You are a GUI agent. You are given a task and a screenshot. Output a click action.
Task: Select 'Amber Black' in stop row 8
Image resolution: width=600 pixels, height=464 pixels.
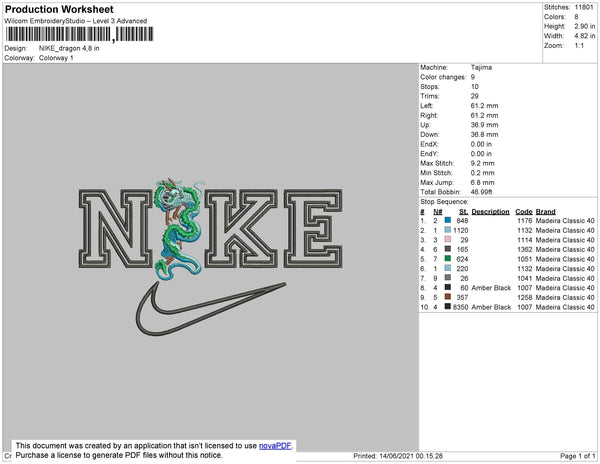491,288
